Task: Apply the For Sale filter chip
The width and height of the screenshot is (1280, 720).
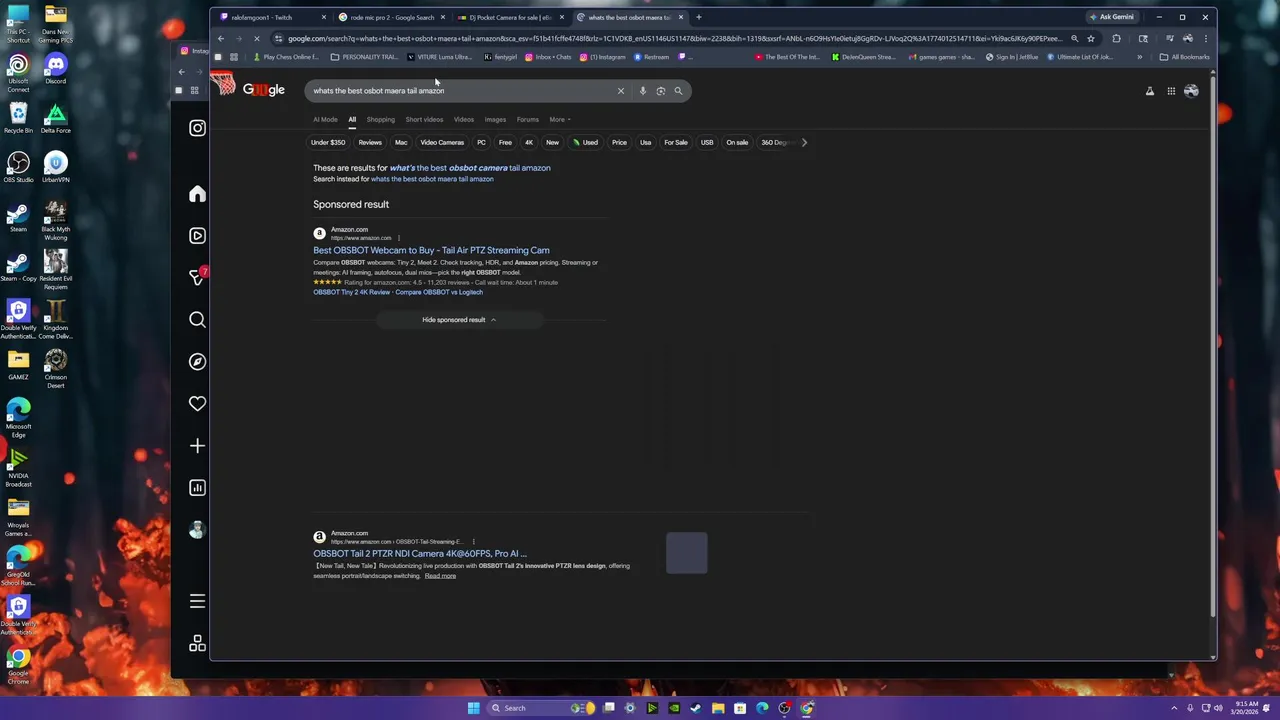Action: (x=676, y=143)
